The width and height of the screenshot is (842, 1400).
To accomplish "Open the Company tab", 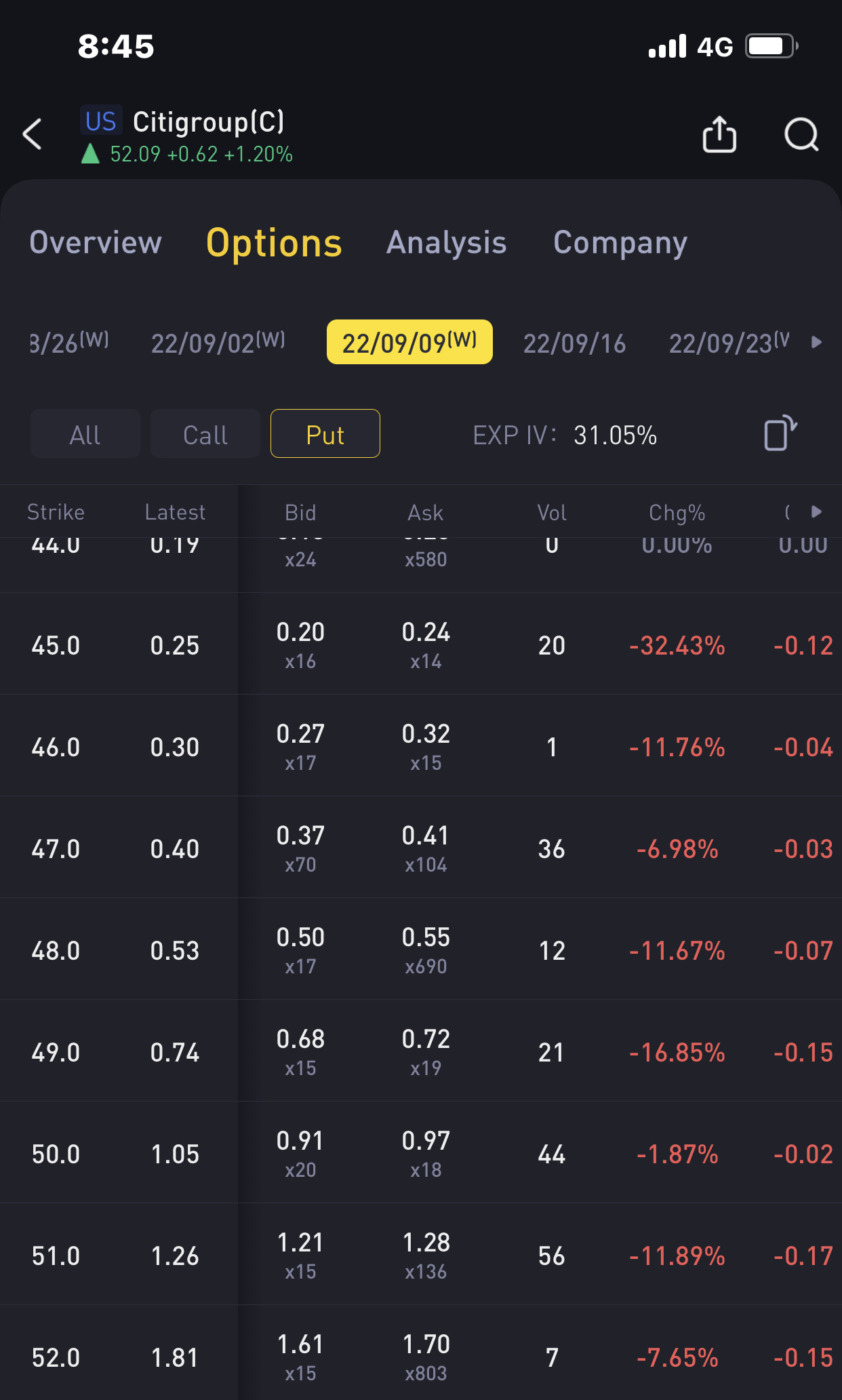I will tap(620, 243).
